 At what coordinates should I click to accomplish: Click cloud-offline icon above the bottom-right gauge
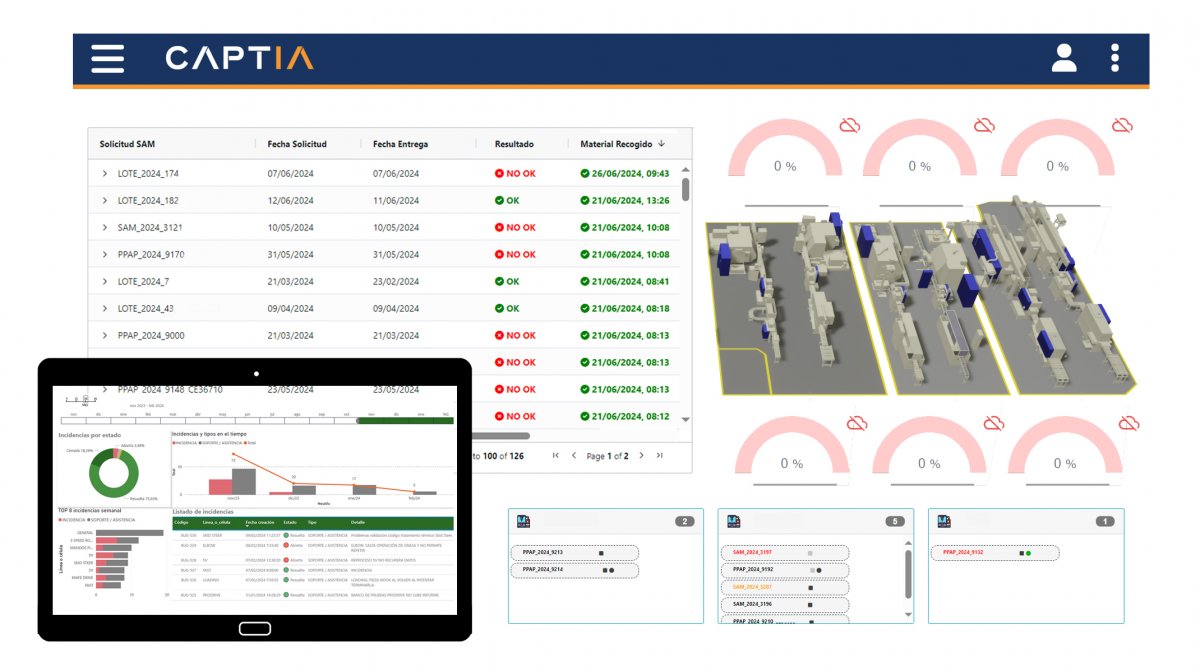pos(1129,424)
